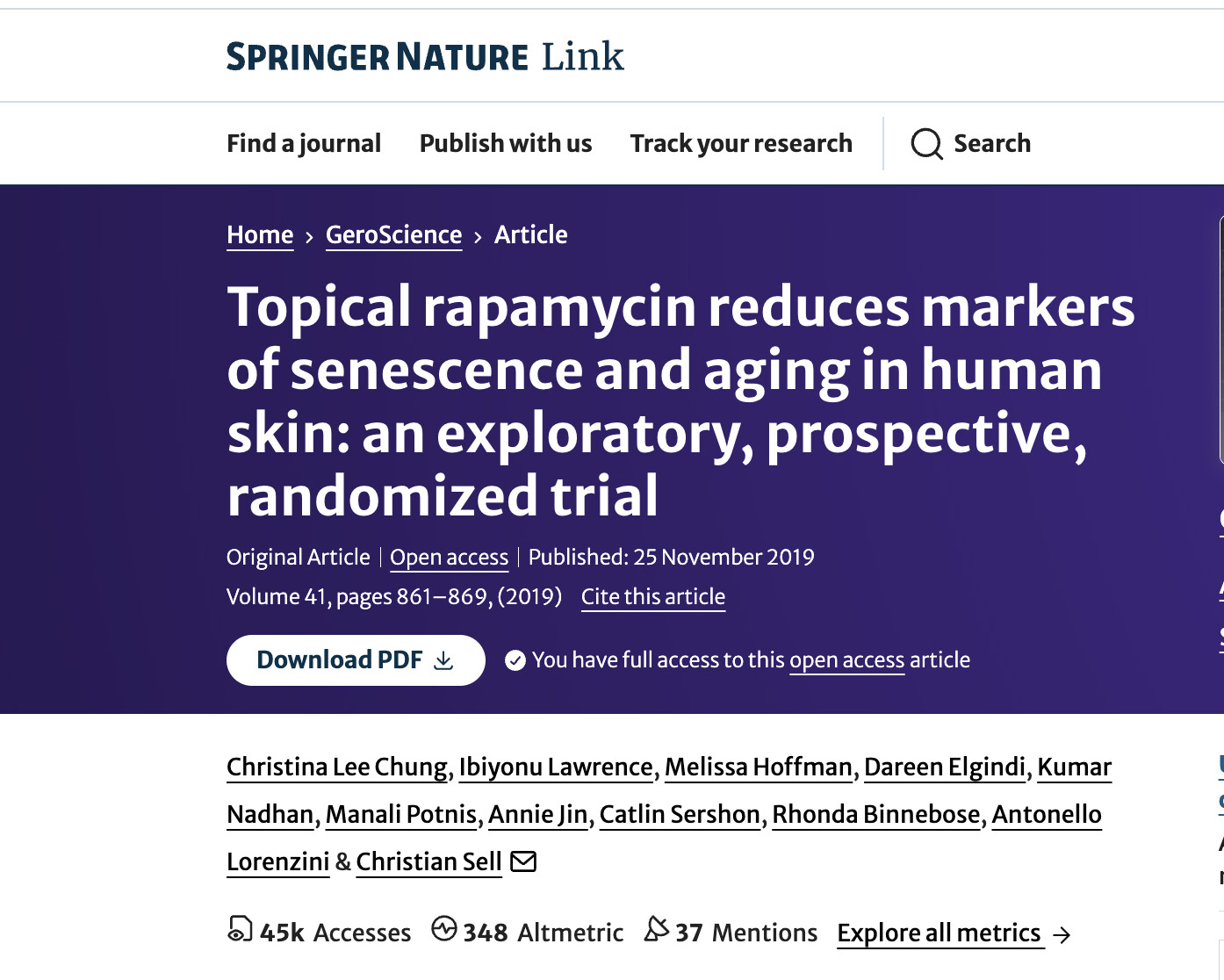This screenshot has height=980, width=1224.
Task: Open Explore all metrics link
Action: tap(939, 933)
